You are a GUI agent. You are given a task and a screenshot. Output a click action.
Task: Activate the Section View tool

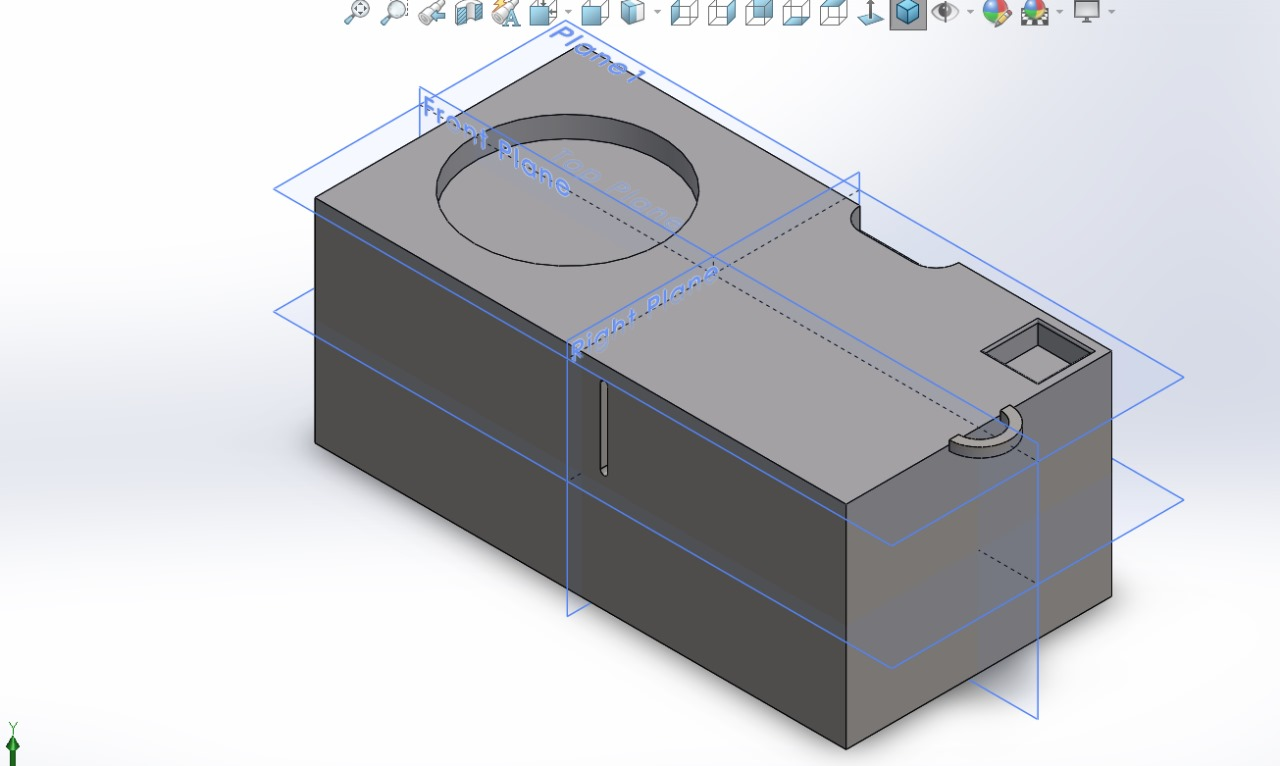pyautogui.click(x=466, y=13)
